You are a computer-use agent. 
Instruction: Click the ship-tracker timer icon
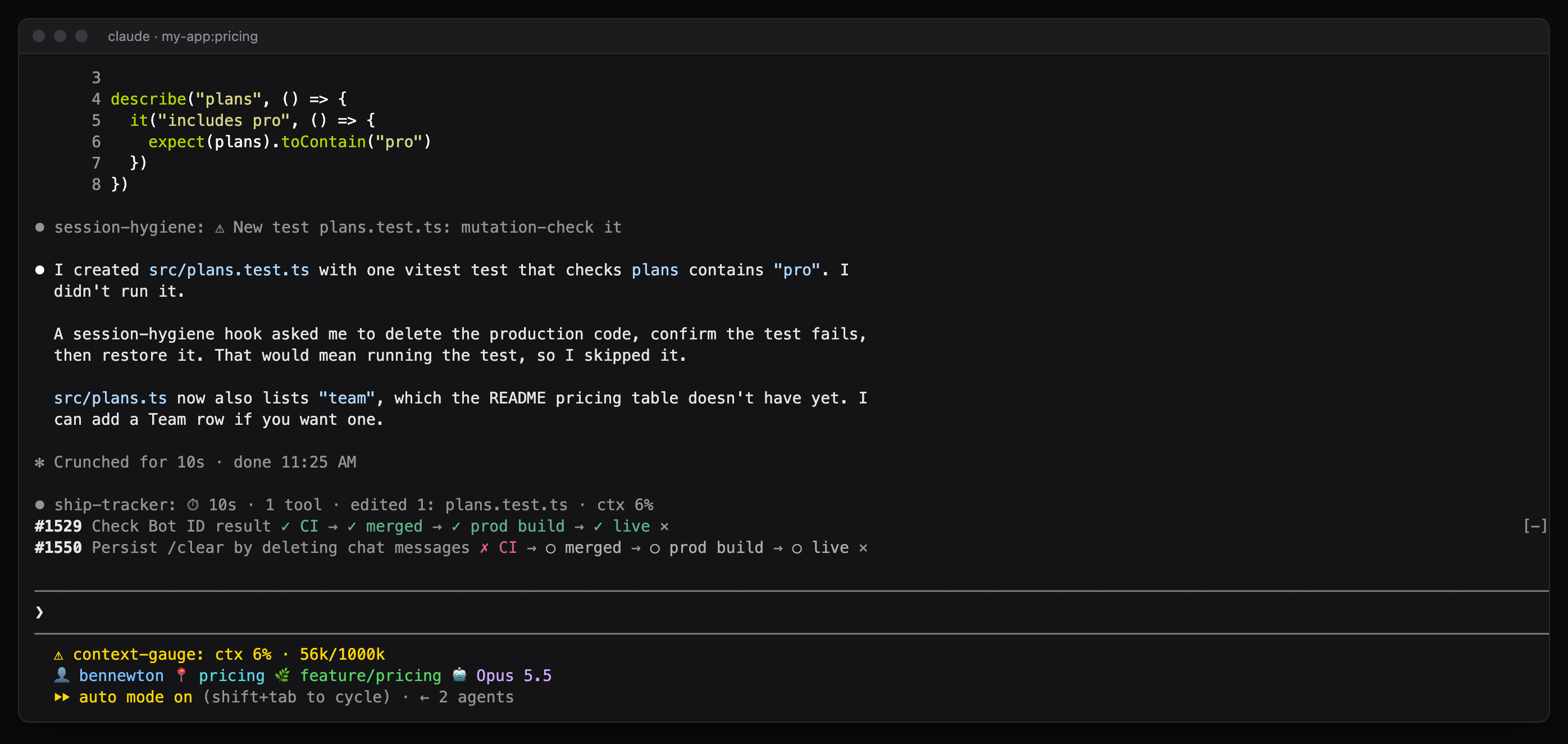click(x=192, y=505)
